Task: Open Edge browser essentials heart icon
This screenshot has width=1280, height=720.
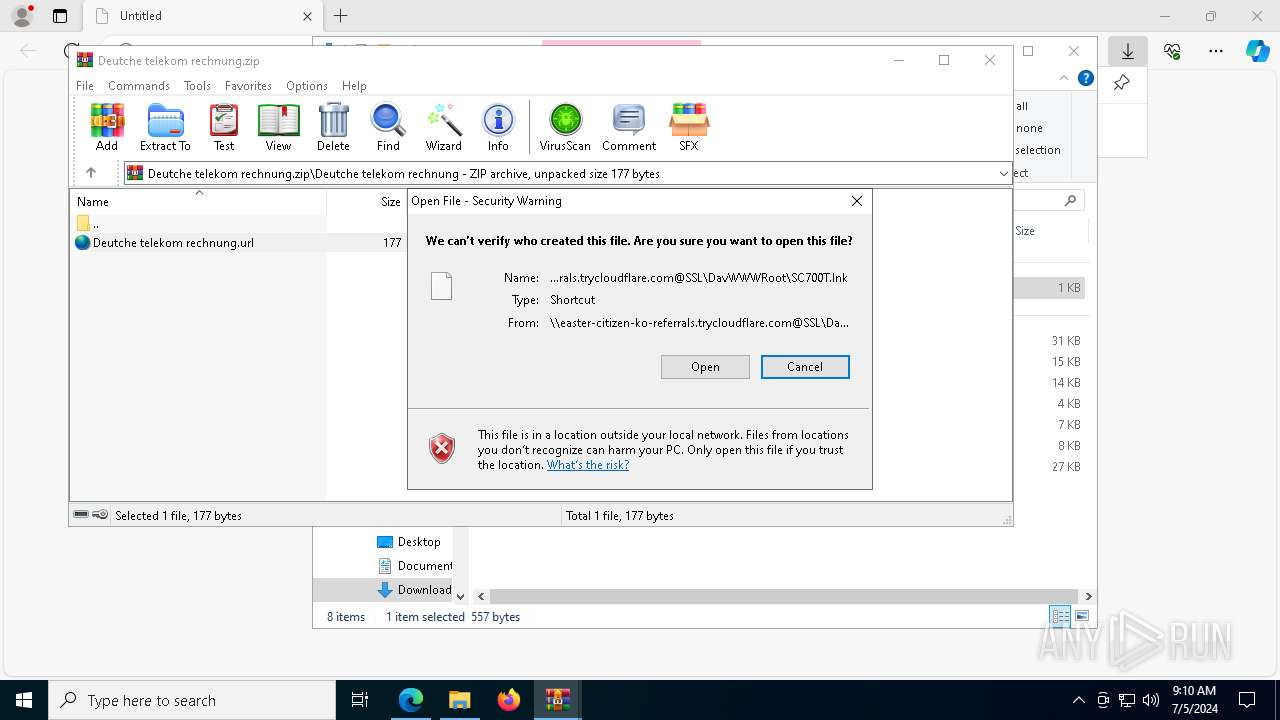Action: point(1172,51)
